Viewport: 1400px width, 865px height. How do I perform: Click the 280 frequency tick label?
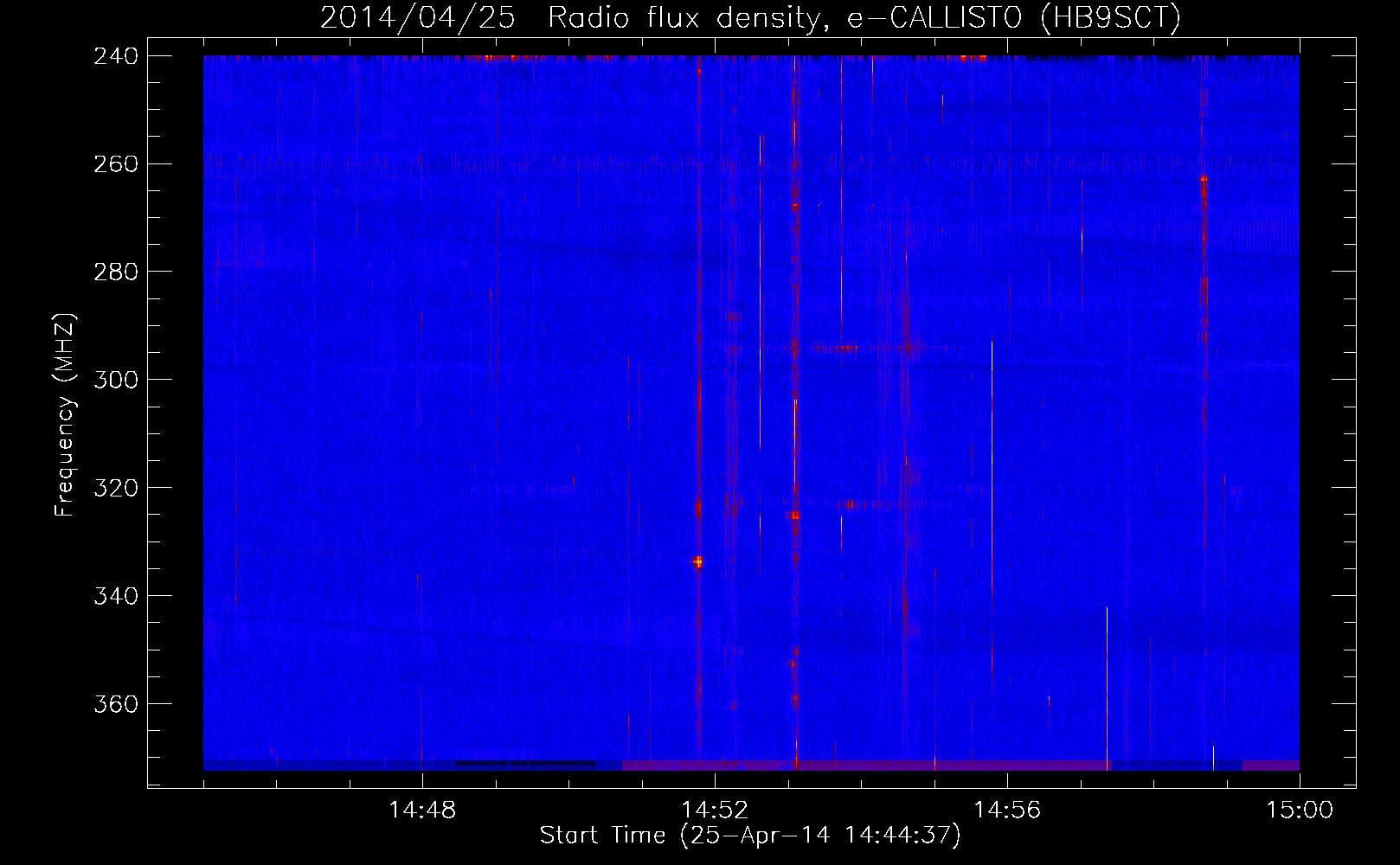[x=116, y=272]
